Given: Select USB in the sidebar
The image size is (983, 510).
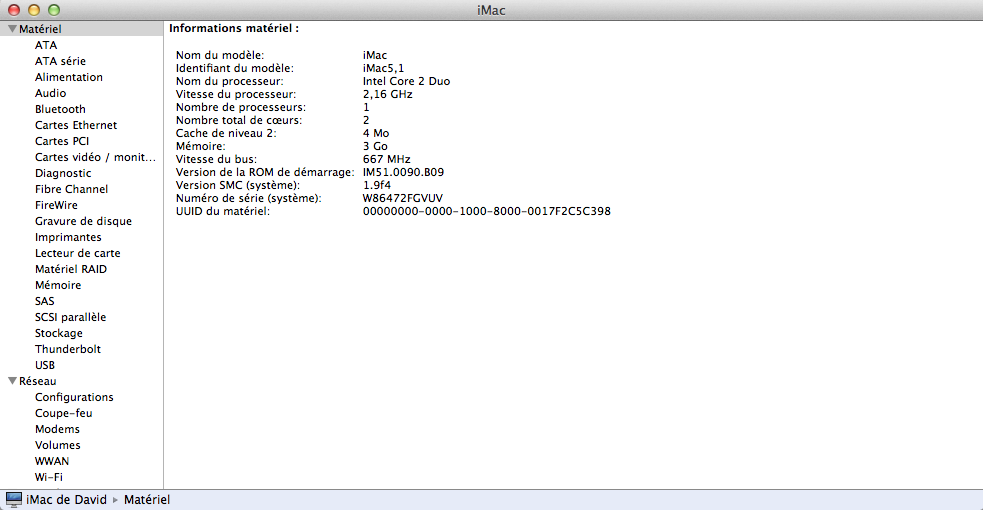Looking at the screenshot, I should pyautogui.click(x=45, y=365).
